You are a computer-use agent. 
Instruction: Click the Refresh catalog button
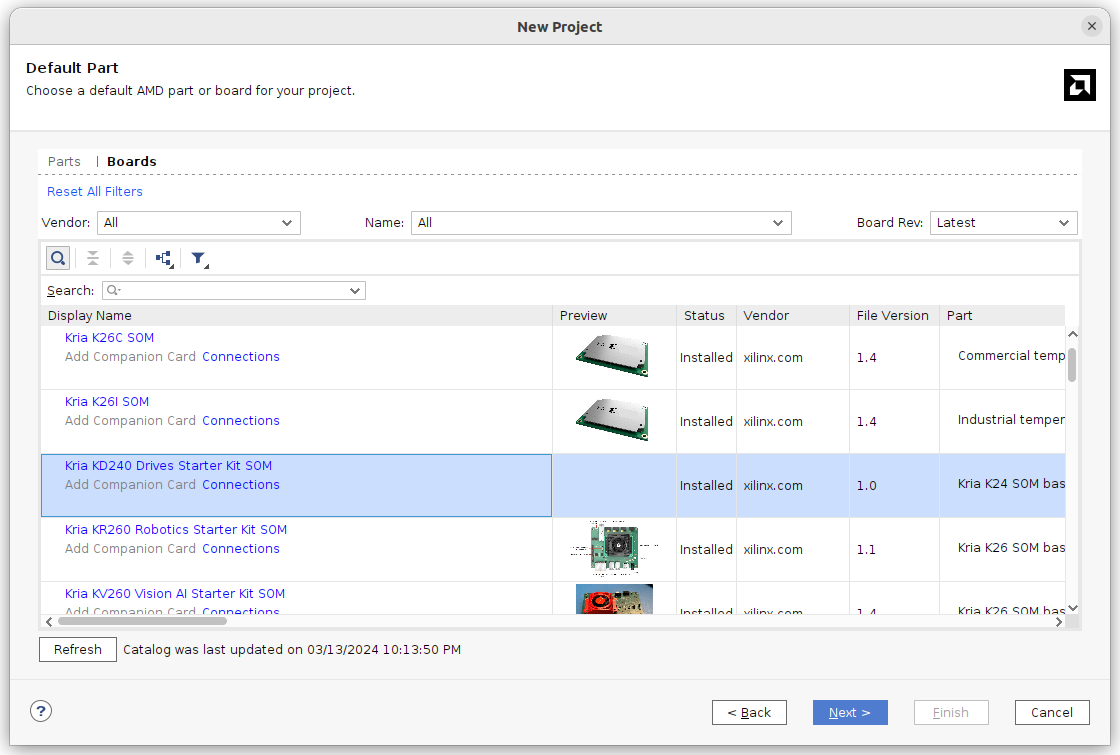pos(78,649)
